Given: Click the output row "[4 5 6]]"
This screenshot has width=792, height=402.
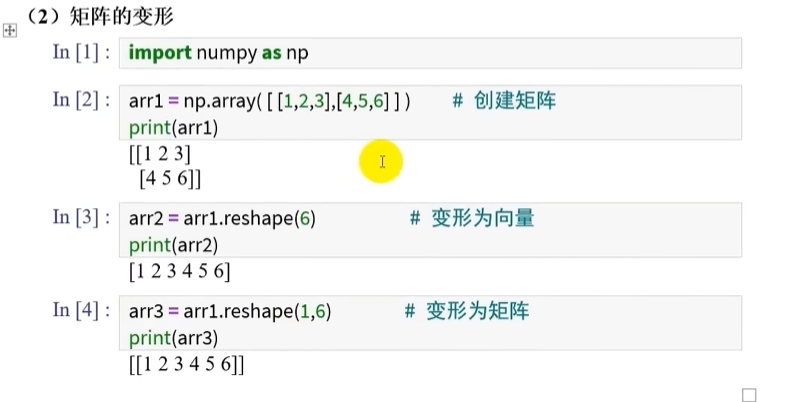Looking at the screenshot, I should (x=171, y=179).
